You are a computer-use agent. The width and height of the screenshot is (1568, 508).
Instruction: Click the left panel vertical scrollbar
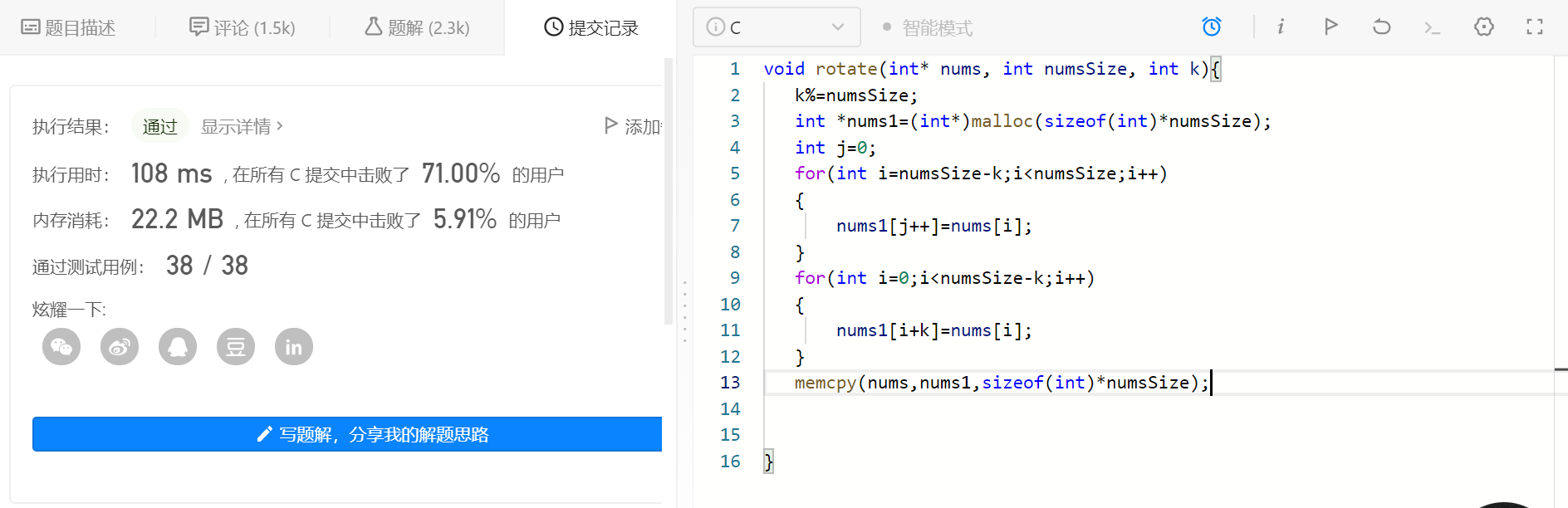[x=669, y=191]
